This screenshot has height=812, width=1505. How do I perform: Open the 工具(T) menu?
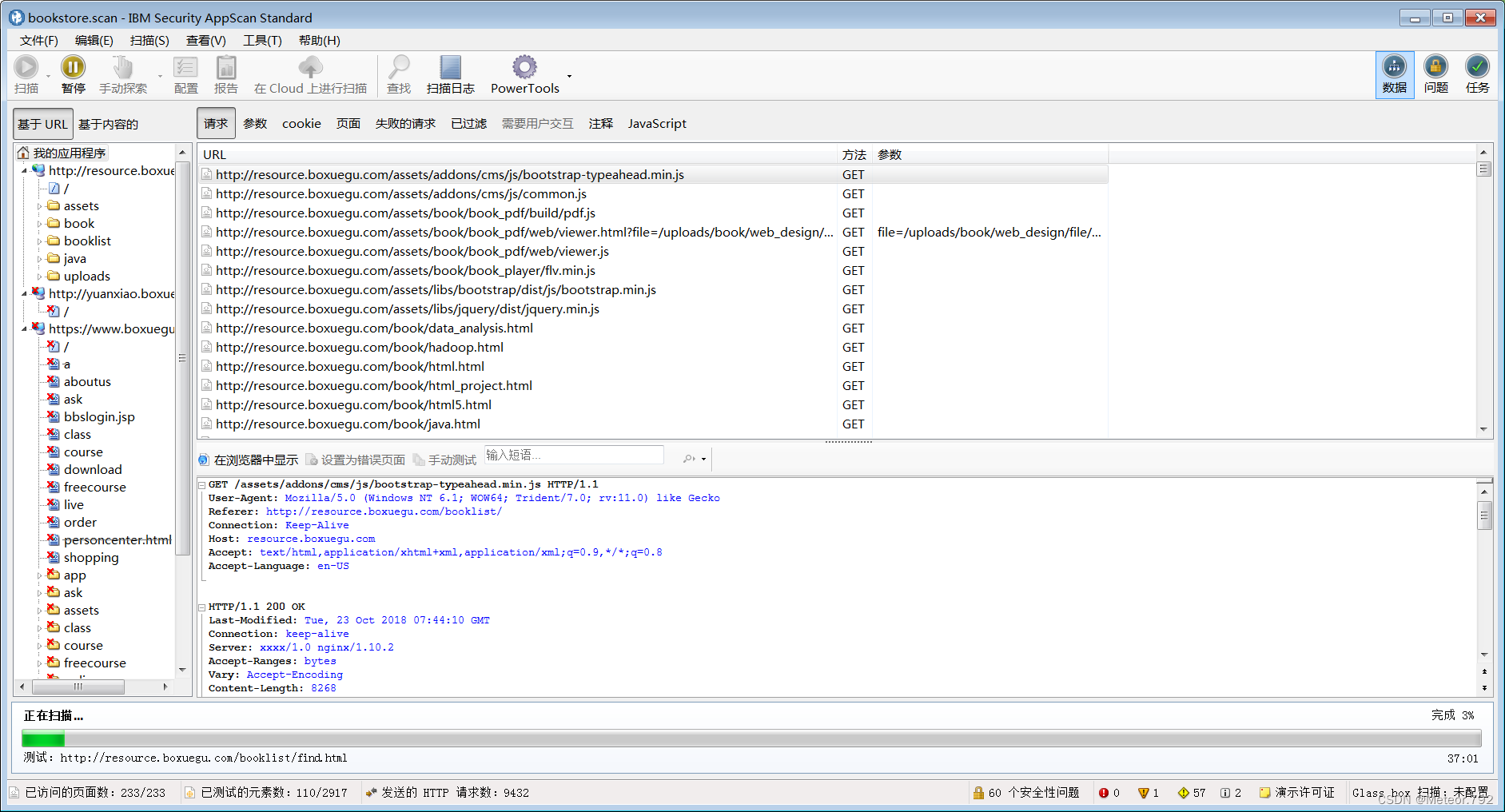point(262,41)
